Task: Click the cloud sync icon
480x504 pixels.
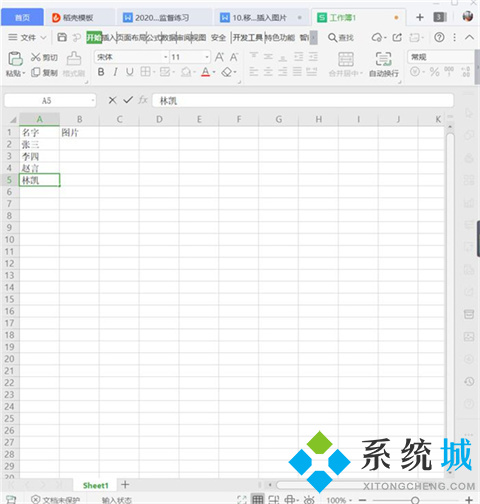Action: 377,37
